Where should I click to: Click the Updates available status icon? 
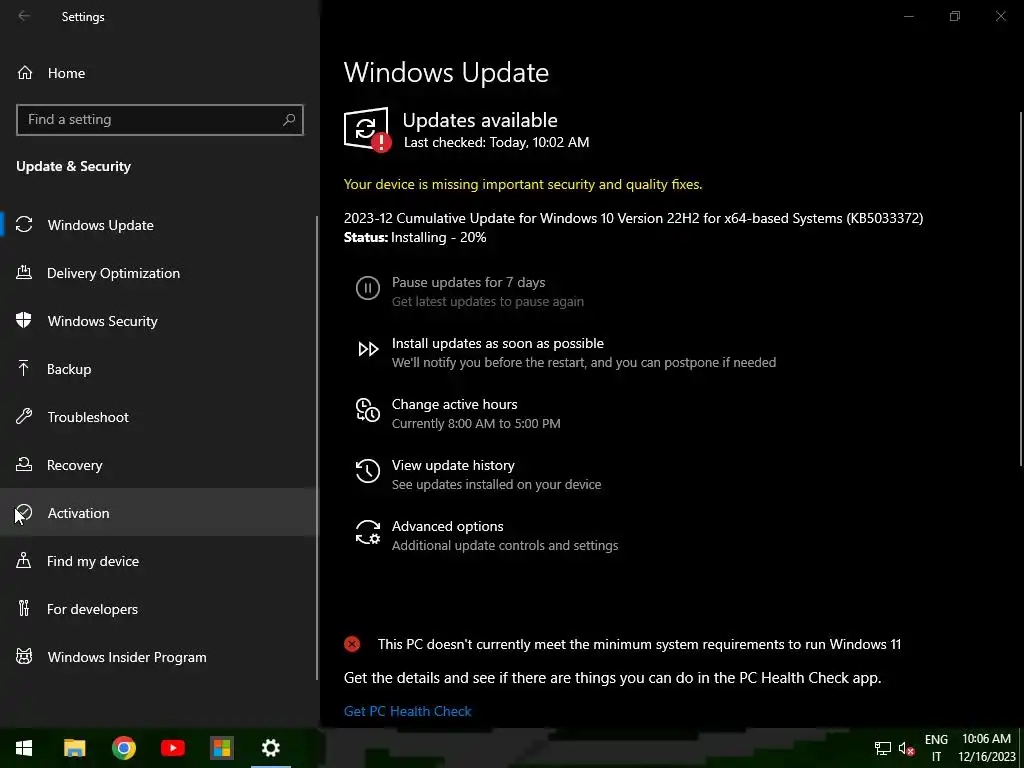(368, 129)
